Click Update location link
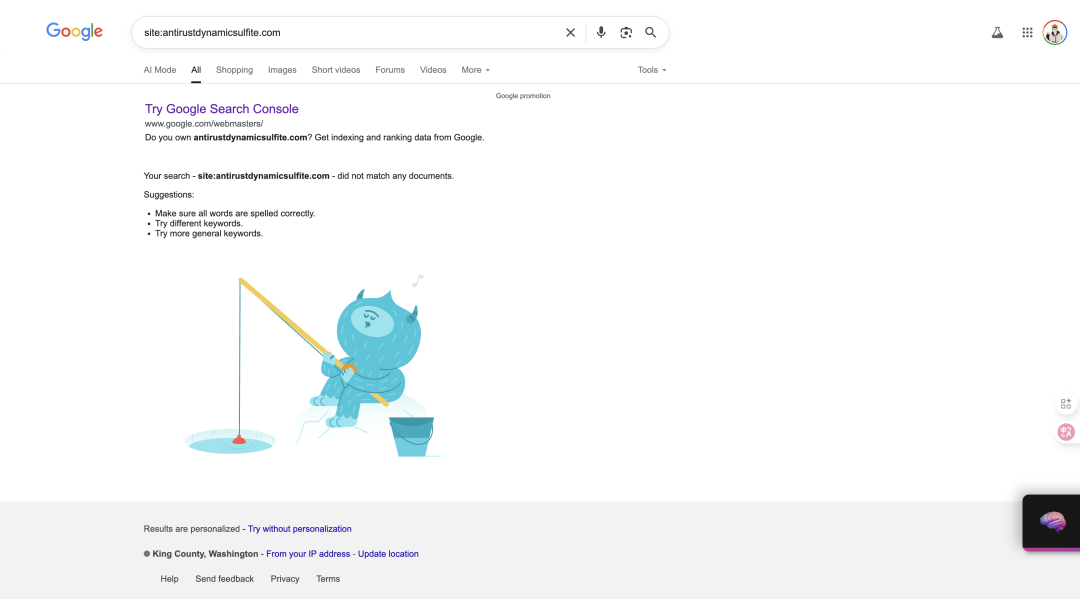 [x=388, y=554]
